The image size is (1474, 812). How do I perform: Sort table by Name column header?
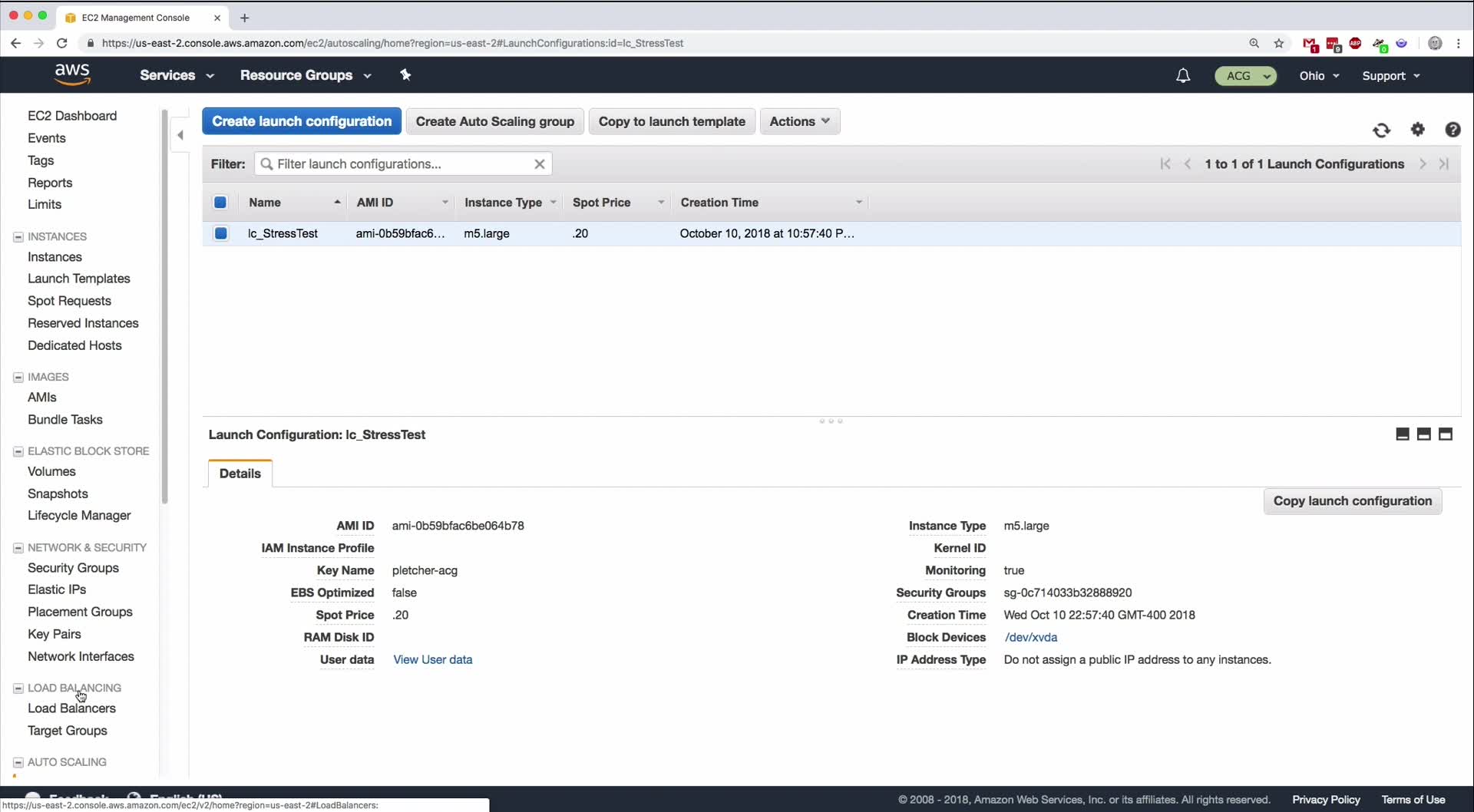coord(265,203)
